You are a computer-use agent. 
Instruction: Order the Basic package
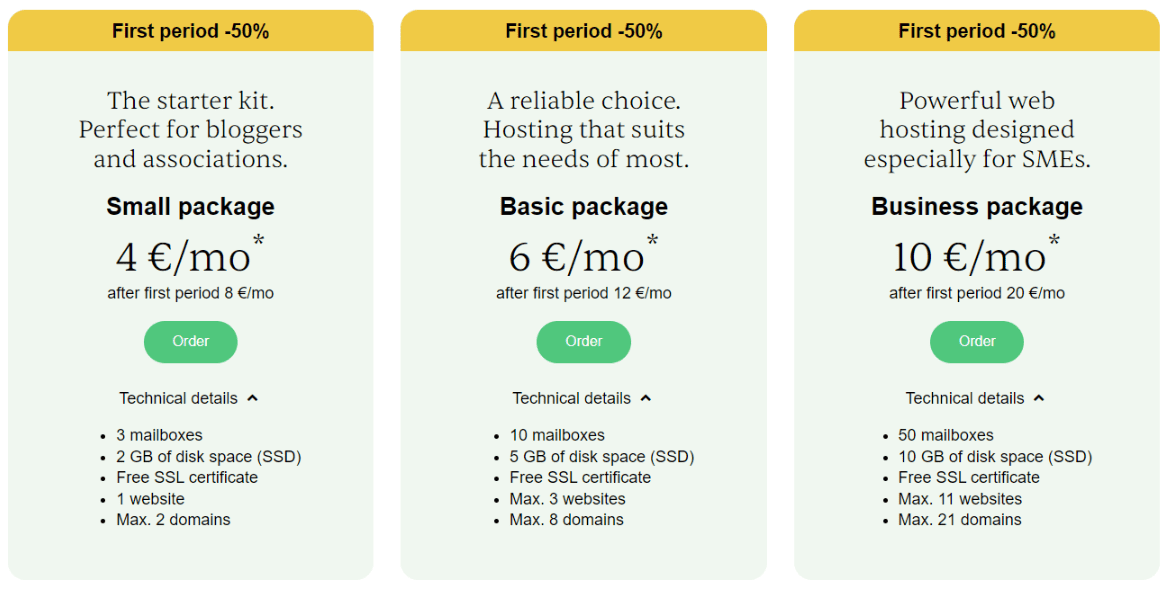(x=584, y=342)
